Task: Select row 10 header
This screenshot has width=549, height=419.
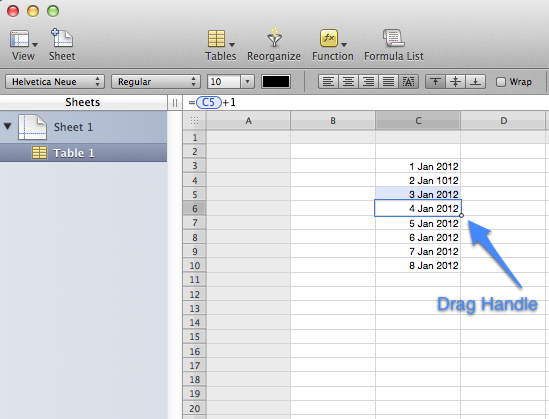Action: tap(195, 266)
